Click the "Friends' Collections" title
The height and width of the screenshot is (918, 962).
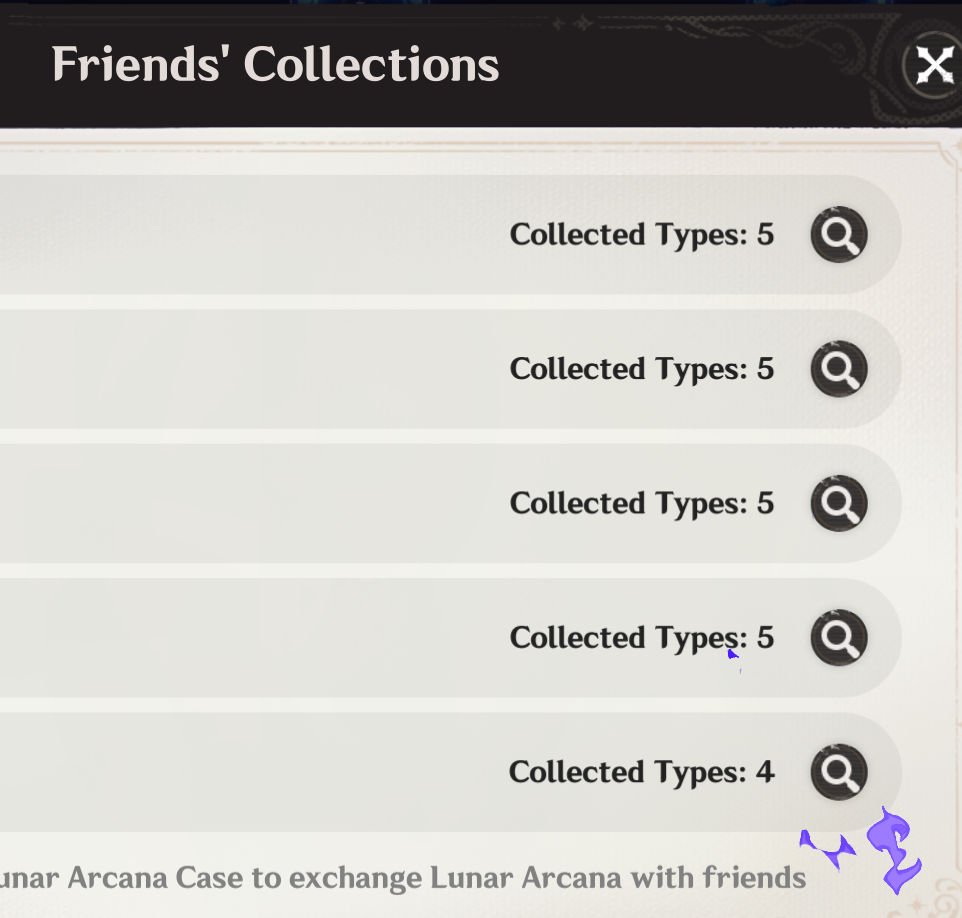[275, 65]
